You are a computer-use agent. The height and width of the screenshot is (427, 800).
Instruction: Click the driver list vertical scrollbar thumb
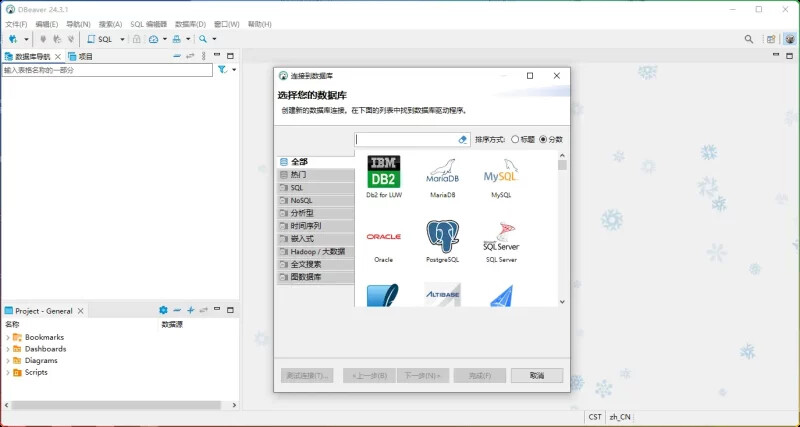tap(562, 165)
